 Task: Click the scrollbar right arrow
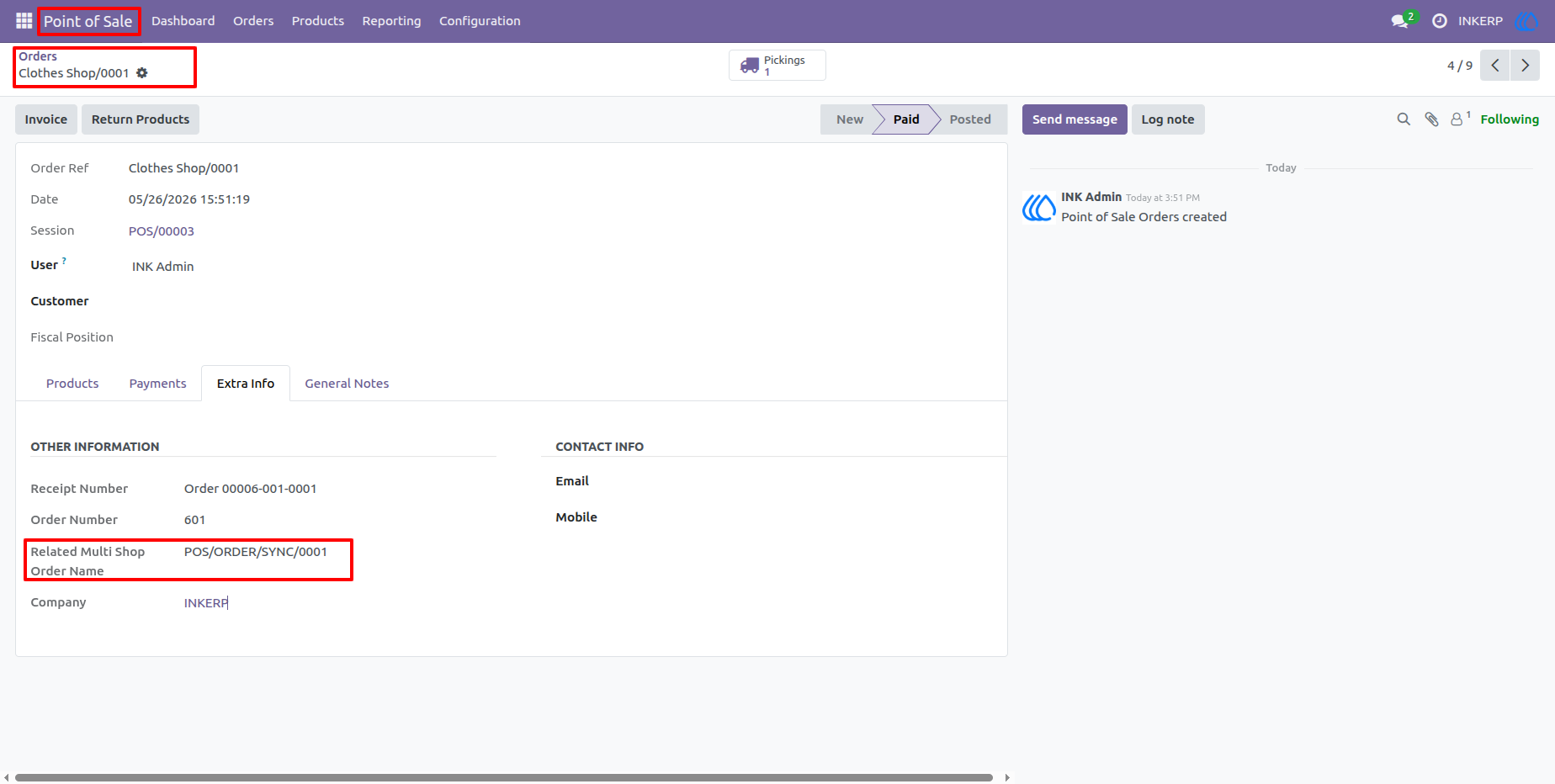1006,777
